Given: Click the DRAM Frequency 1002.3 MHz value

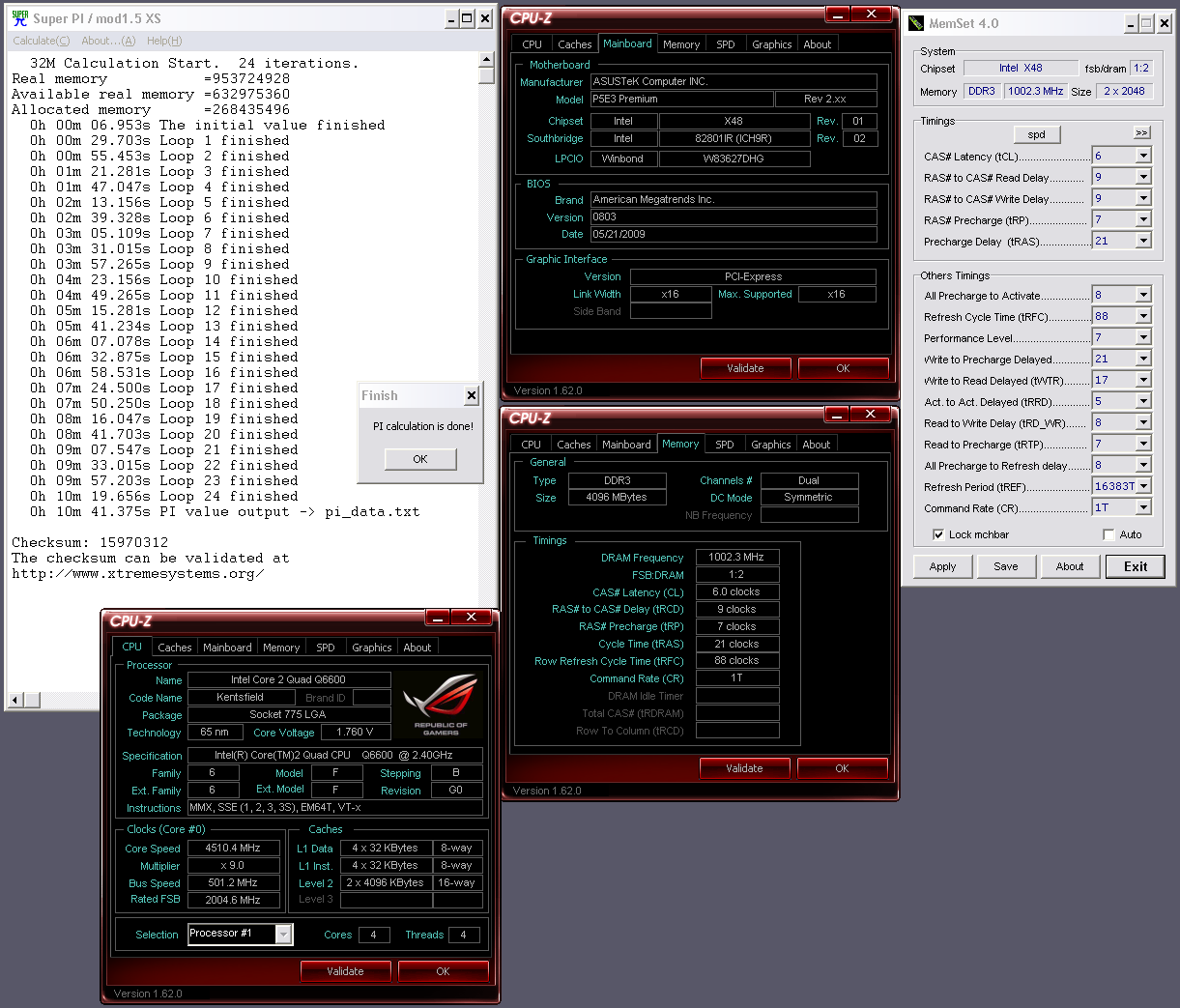Looking at the screenshot, I should pos(736,557).
